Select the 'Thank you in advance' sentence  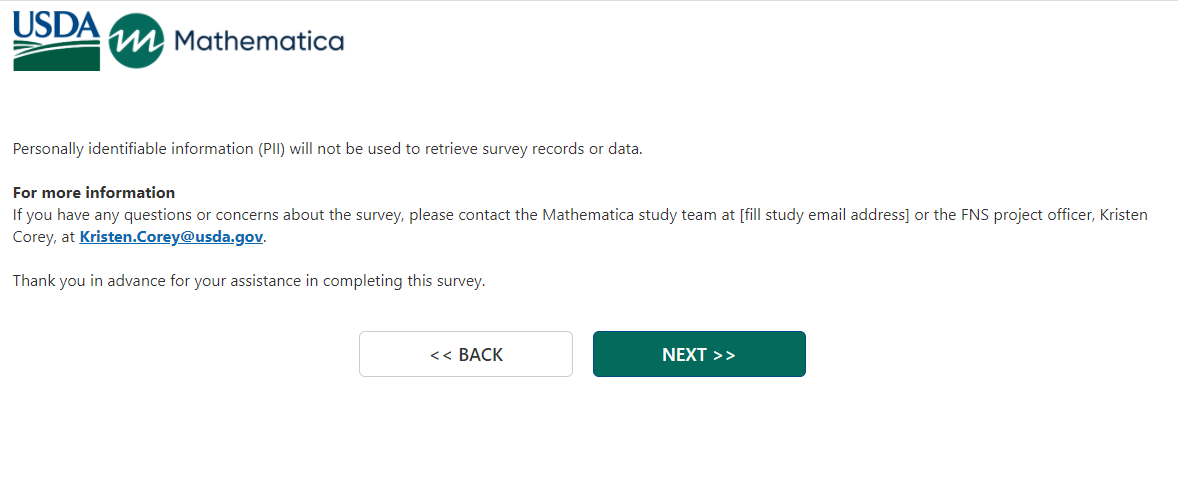(248, 281)
